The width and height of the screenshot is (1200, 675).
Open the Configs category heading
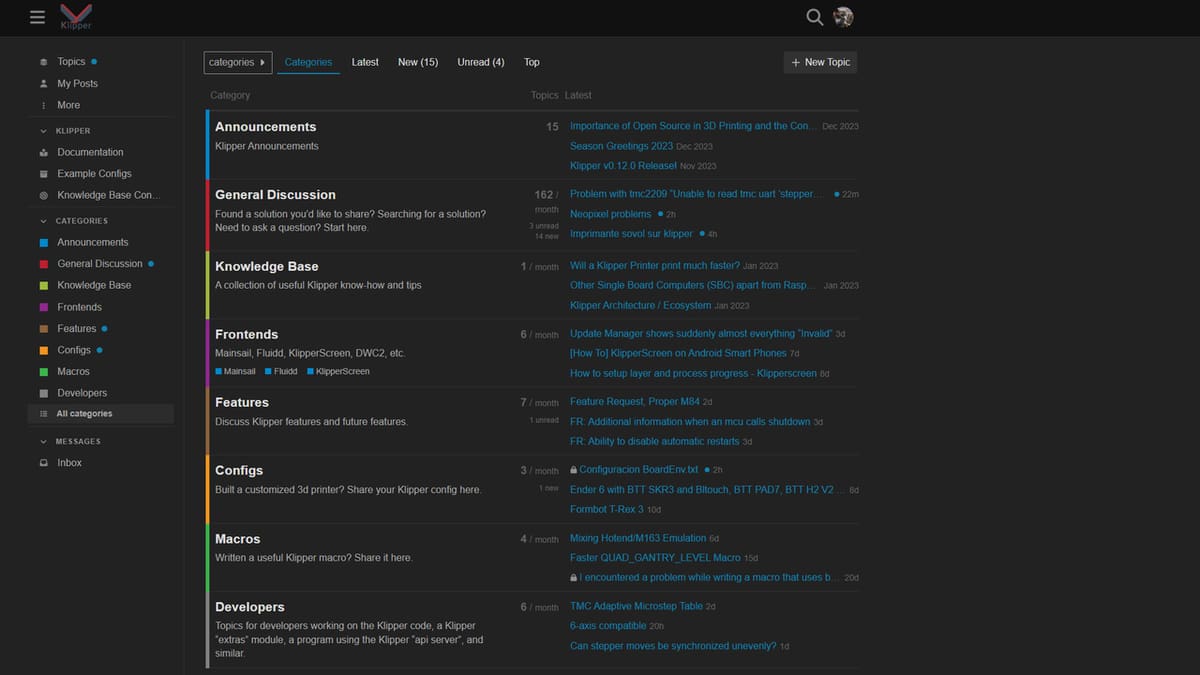pyautogui.click(x=239, y=471)
